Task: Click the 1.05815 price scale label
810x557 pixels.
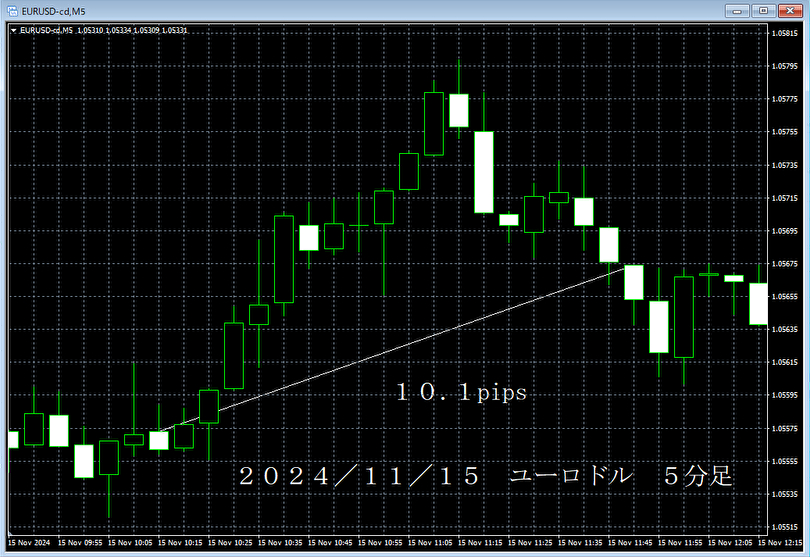Action: (x=785, y=33)
